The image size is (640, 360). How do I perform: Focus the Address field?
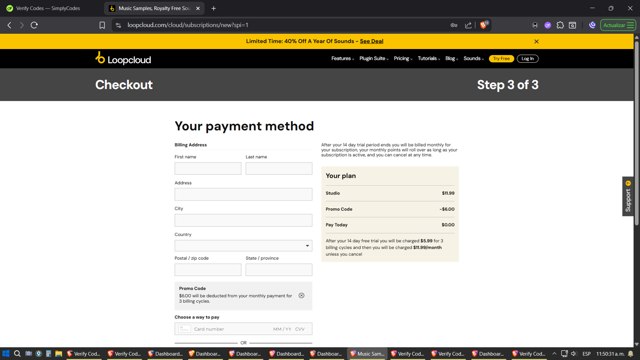coord(243,194)
